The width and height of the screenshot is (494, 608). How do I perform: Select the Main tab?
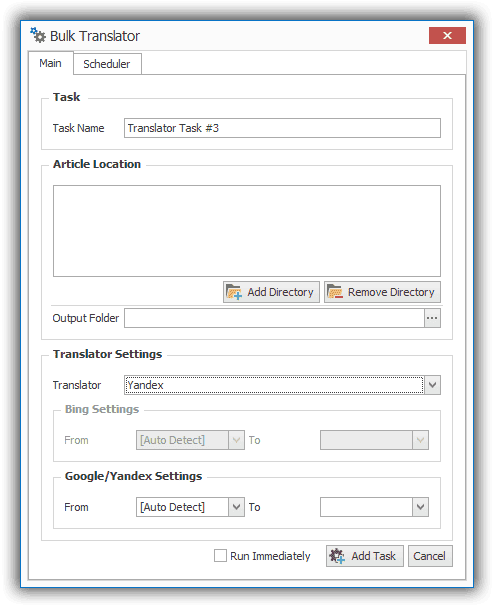[50, 63]
